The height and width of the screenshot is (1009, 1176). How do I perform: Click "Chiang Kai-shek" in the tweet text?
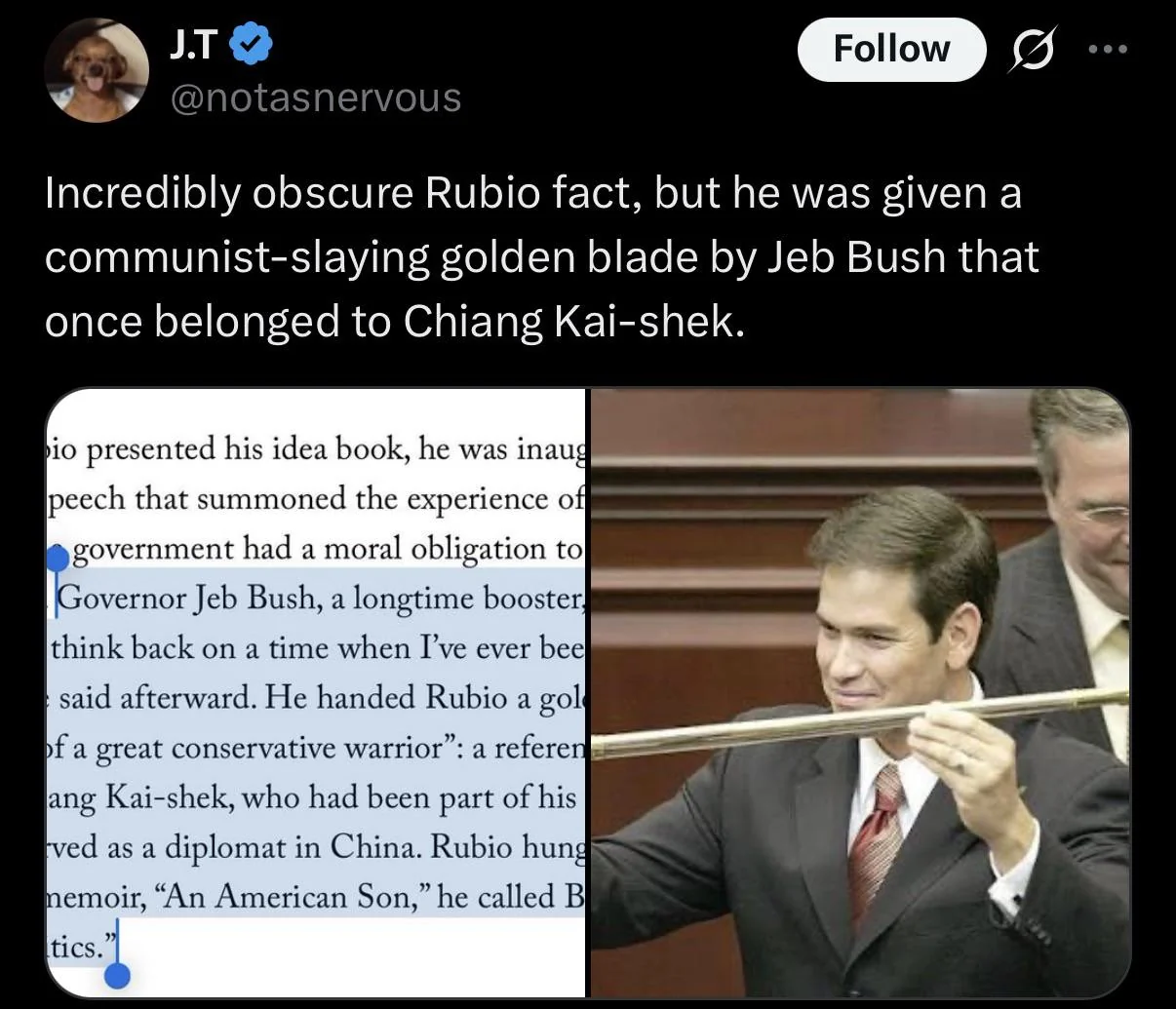click(572, 321)
